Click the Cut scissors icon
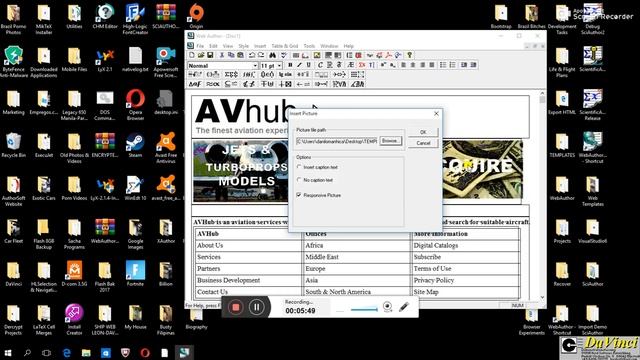 coord(222,55)
